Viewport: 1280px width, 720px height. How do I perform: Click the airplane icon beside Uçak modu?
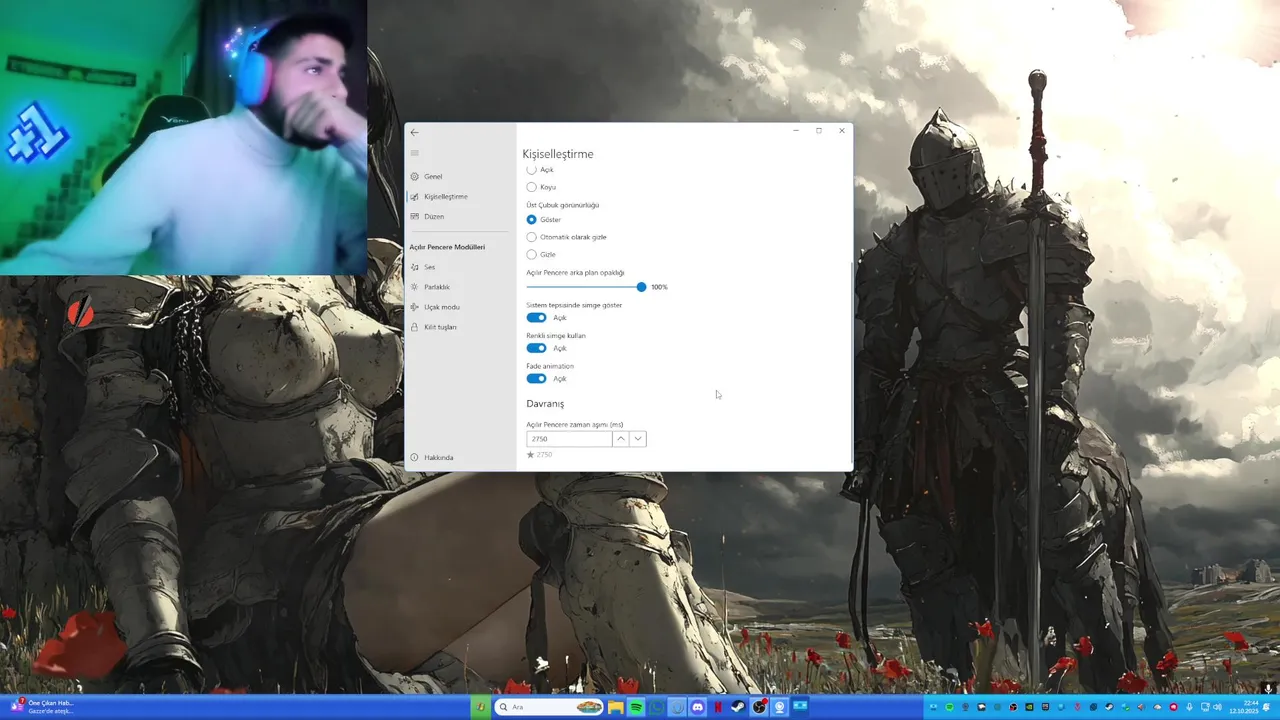coord(414,307)
